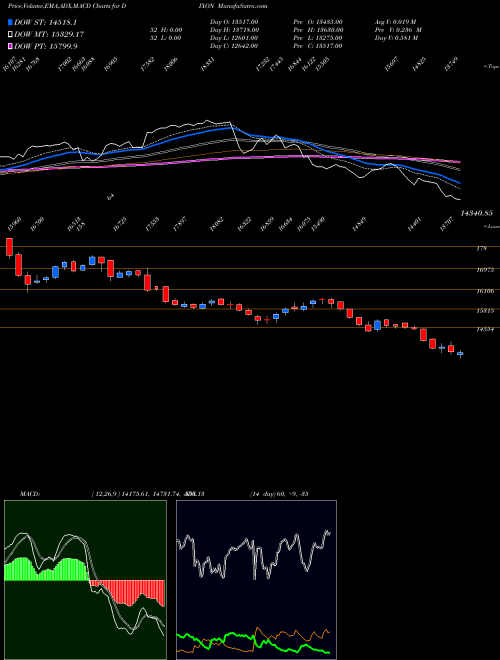Click the '52 L: 0.00' value

165,38
